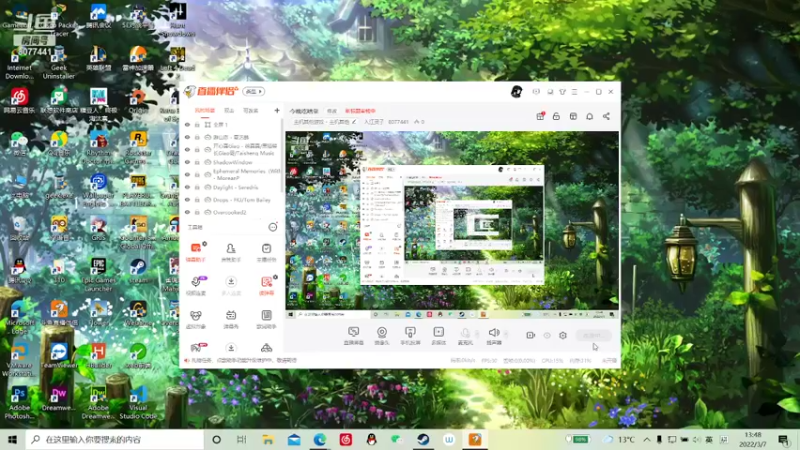Screen dimensions: 800x450
Task: Add a phone screen-cast source
Action: pos(410,336)
